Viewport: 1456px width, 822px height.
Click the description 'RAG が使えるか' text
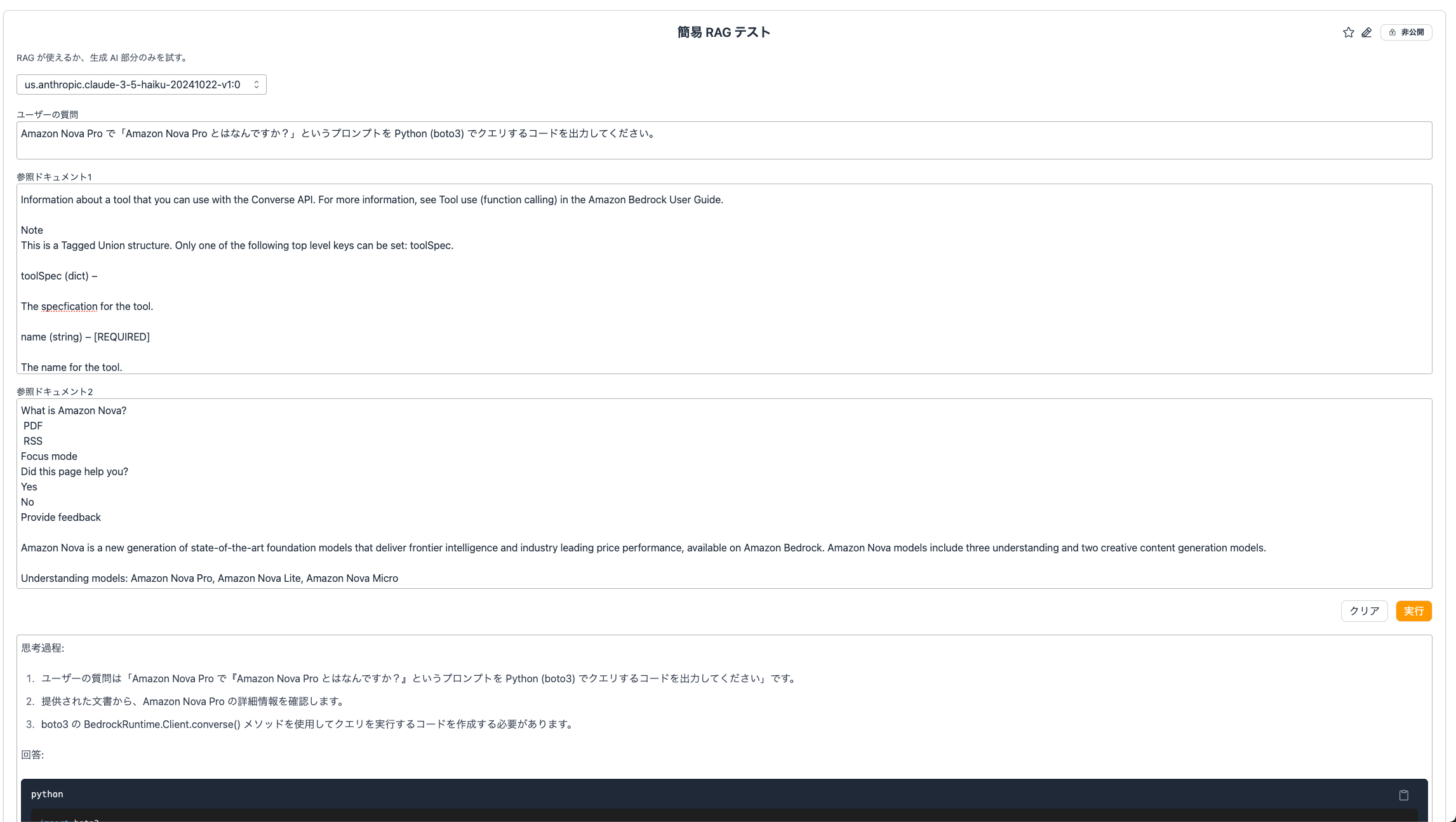point(102,58)
